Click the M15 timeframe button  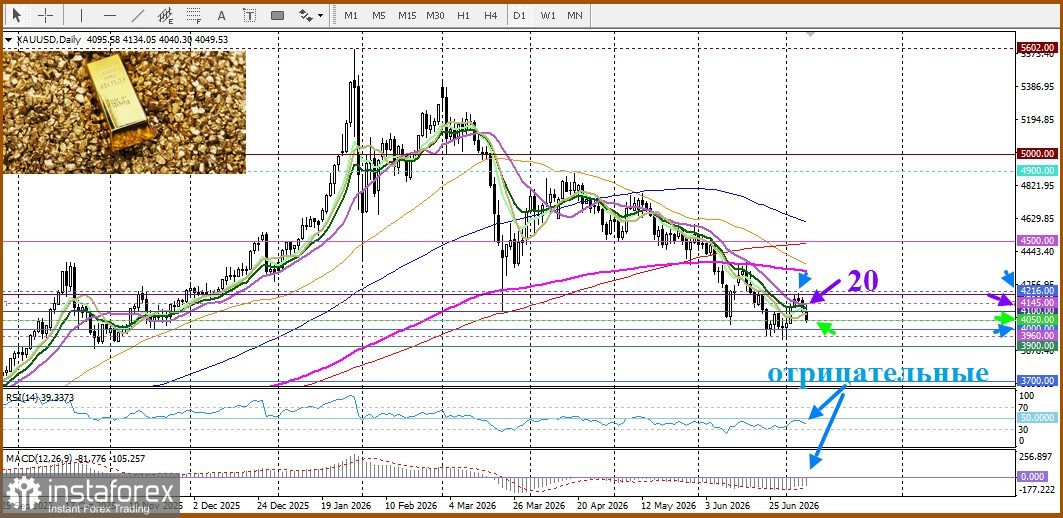[x=407, y=15]
